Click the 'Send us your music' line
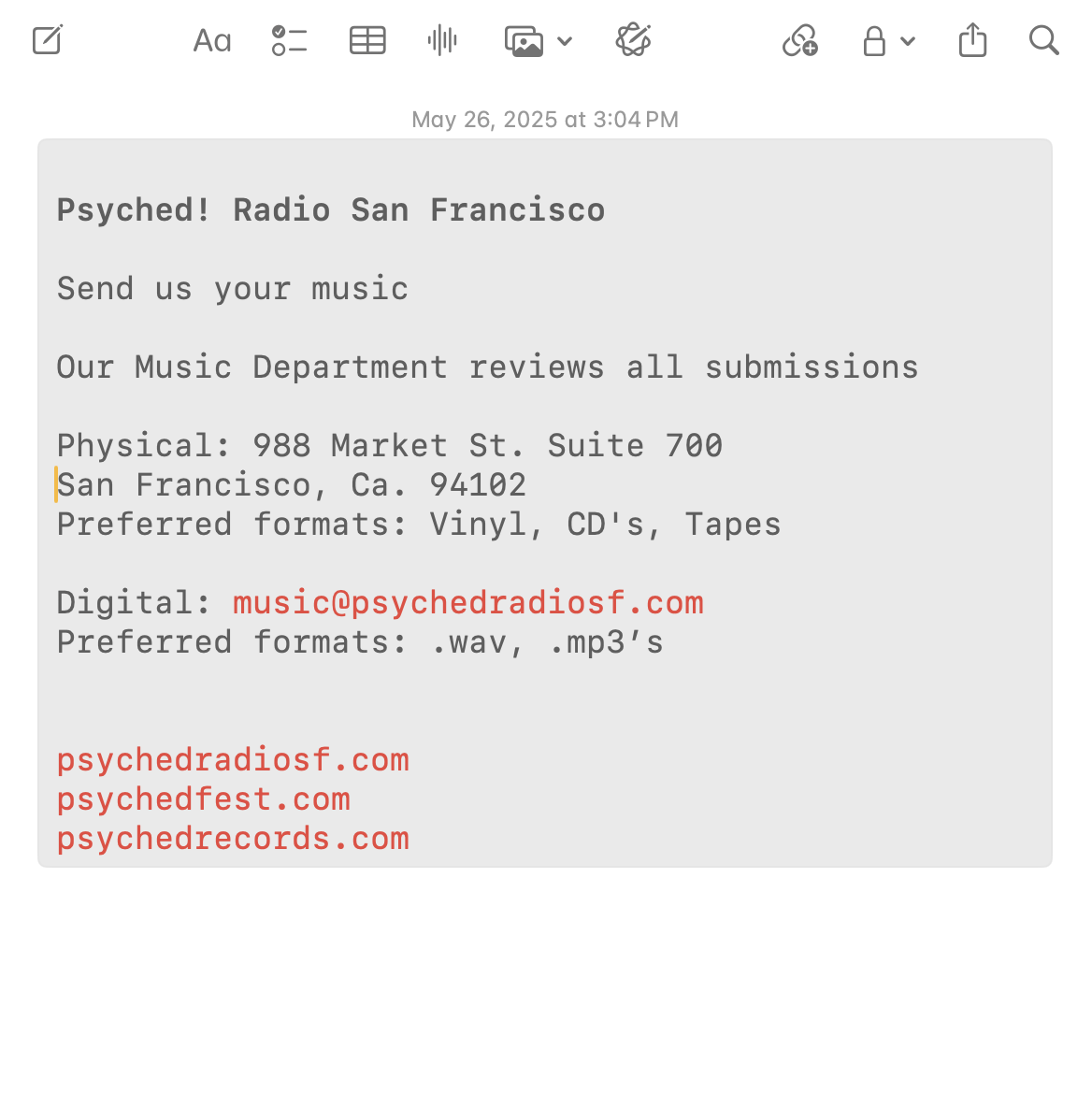This screenshot has height=1094, width=1092. (233, 289)
